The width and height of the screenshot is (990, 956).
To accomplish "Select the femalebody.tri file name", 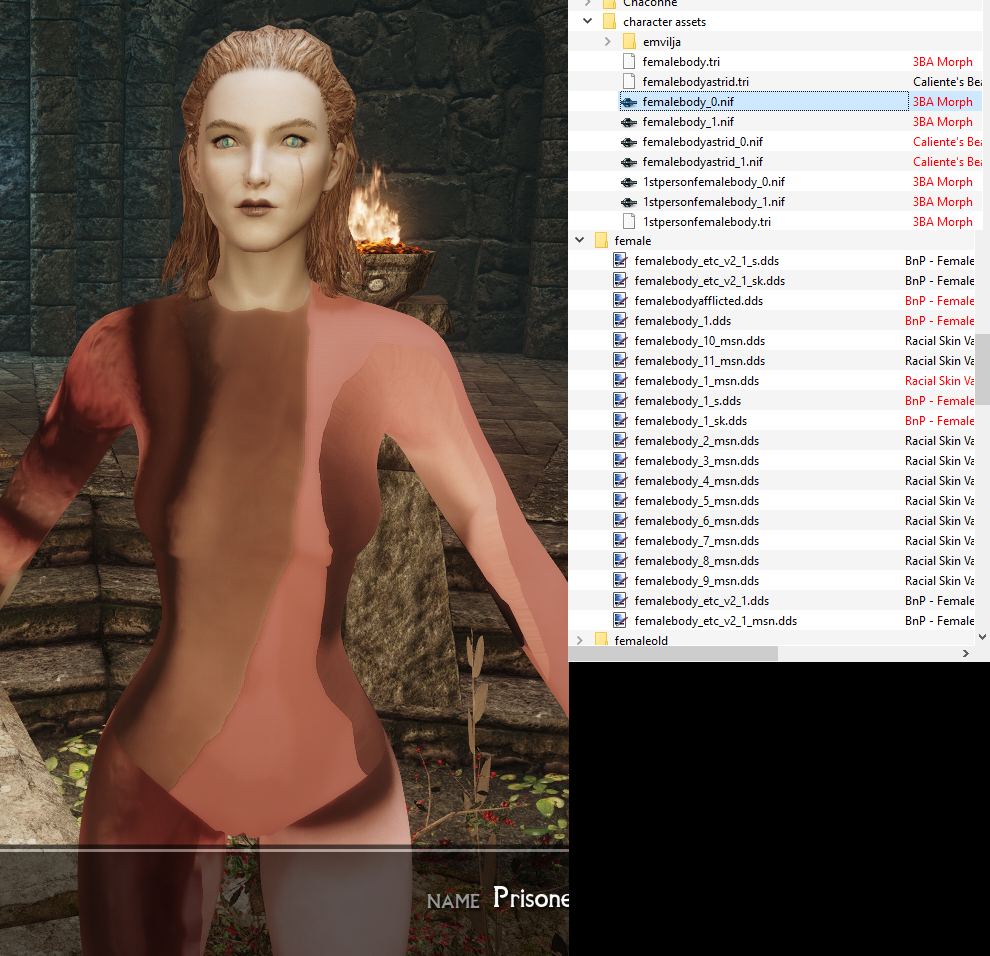I will (681, 62).
